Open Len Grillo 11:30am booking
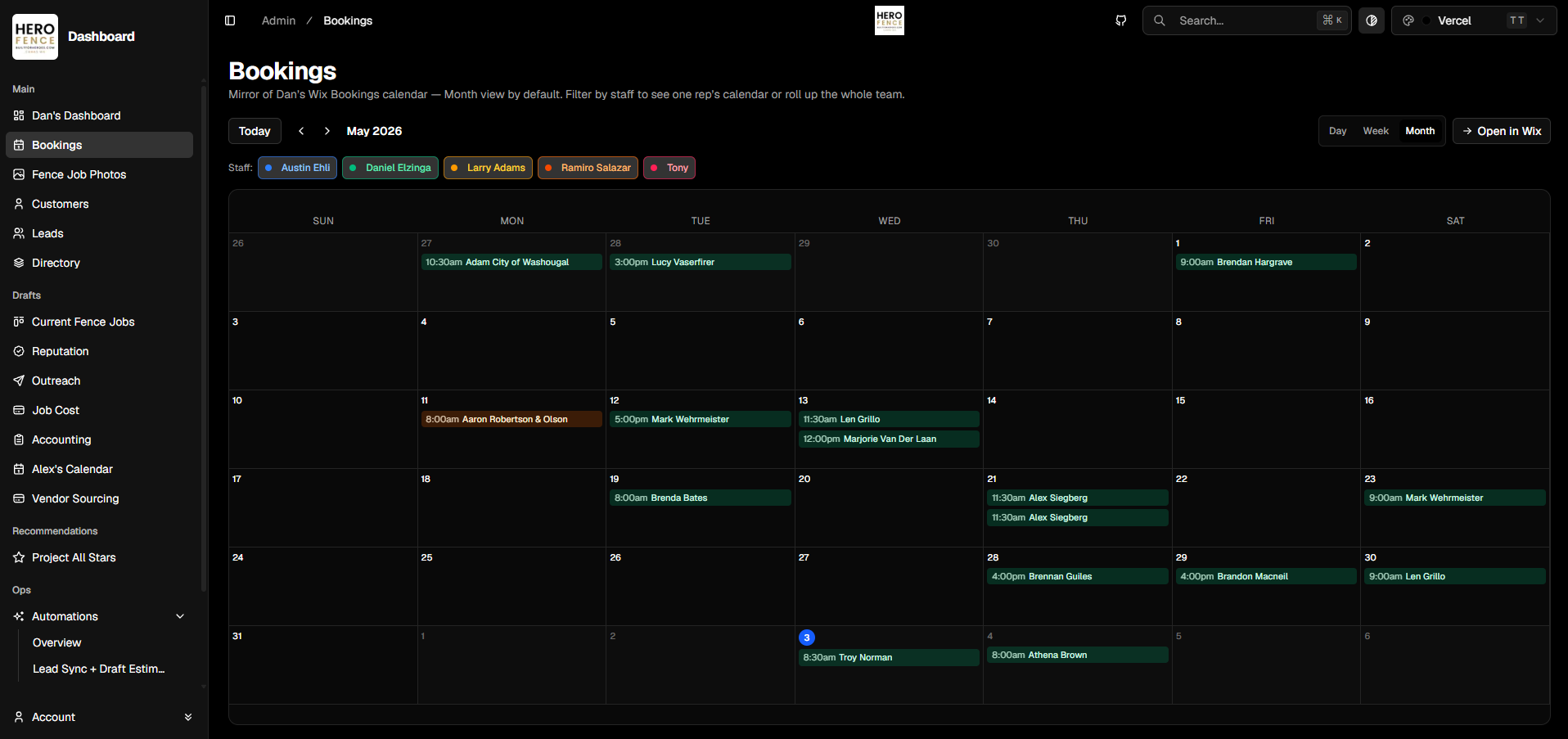1568x739 pixels. coord(889,419)
